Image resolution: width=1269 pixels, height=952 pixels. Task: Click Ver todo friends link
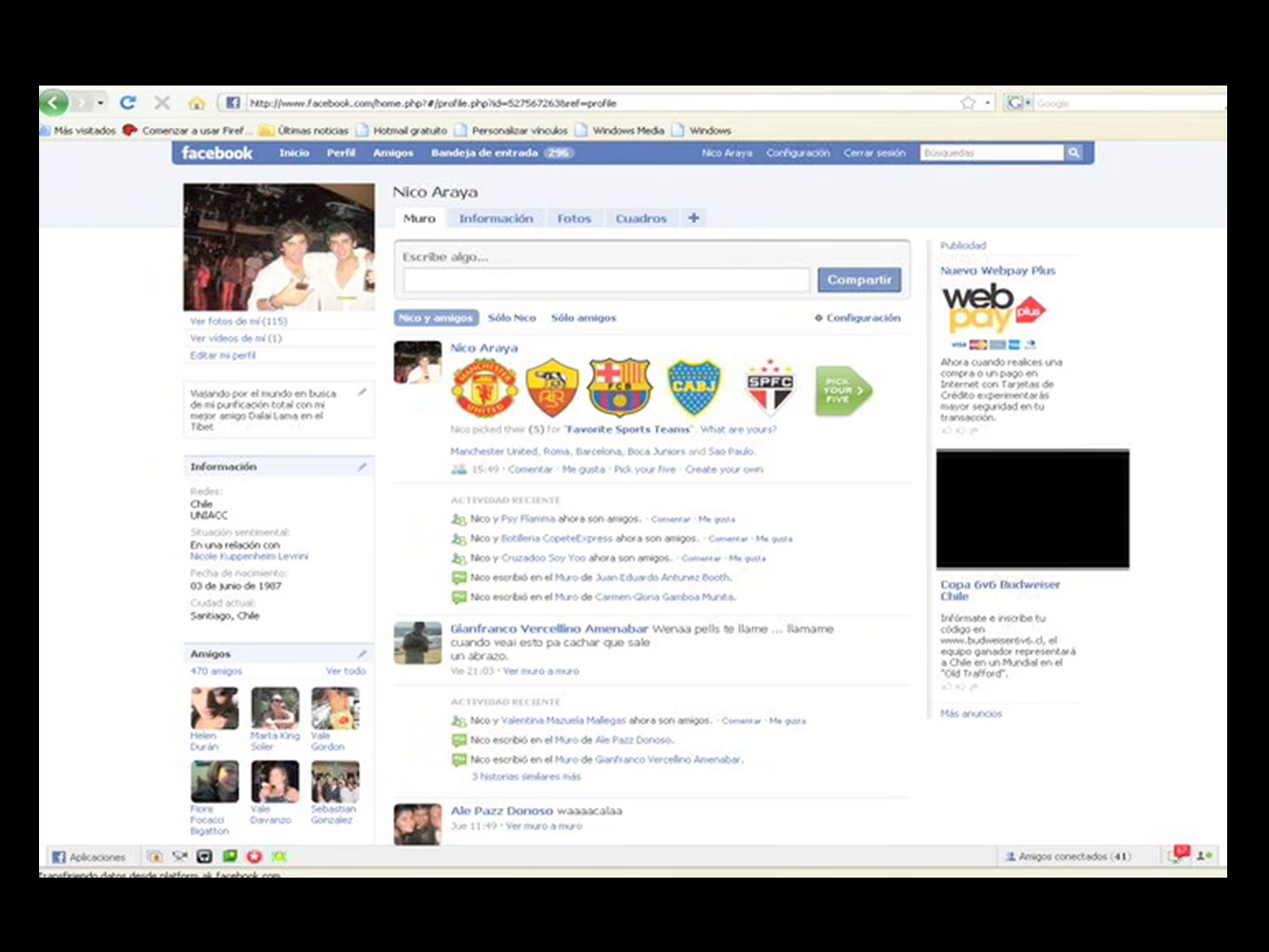tap(346, 670)
